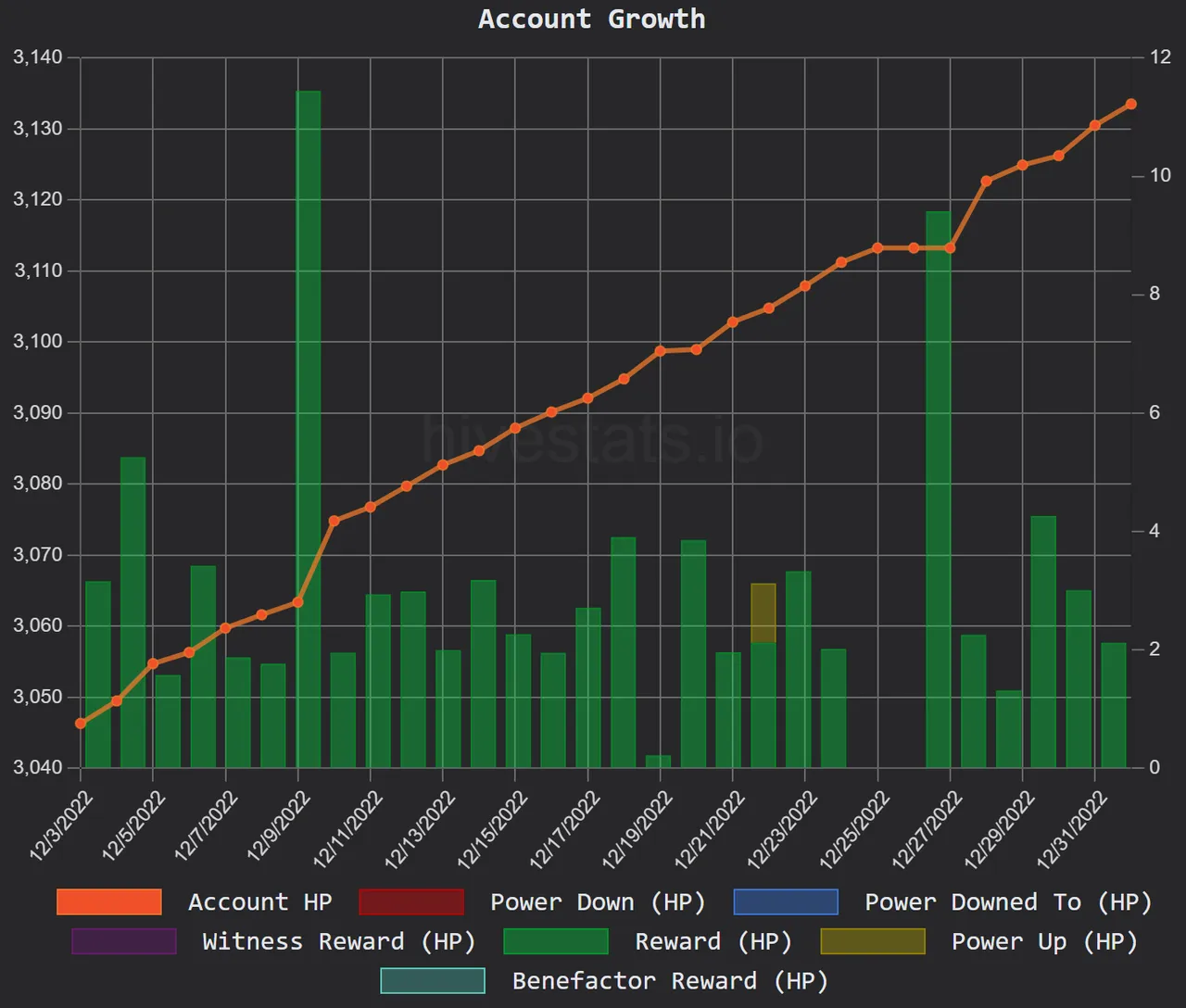Click the last Account HP point at far right
Screen dimensions: 1186x1008
pos(1131,105)
